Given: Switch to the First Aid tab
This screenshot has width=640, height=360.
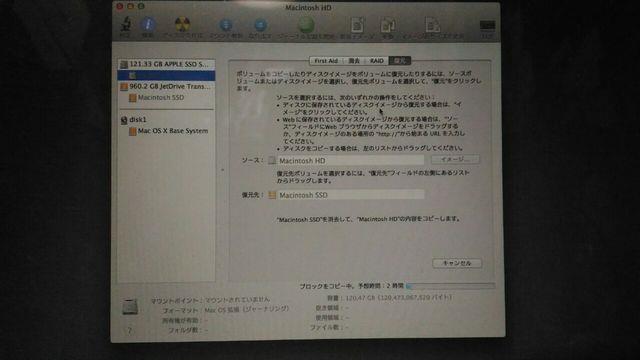Looking at the screenshot, I should click(326, 60).
